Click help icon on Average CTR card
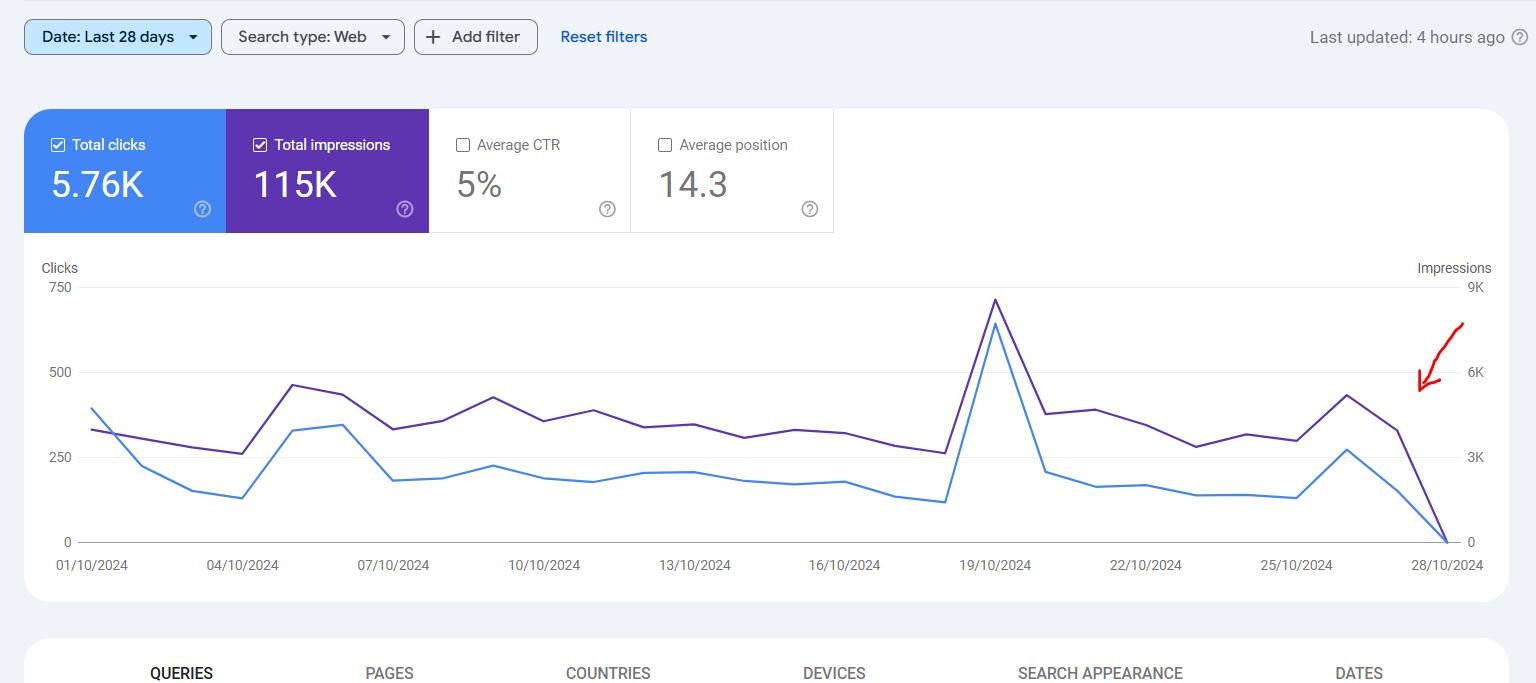This screenshot has height=683, width=1536. coord(607,209)
